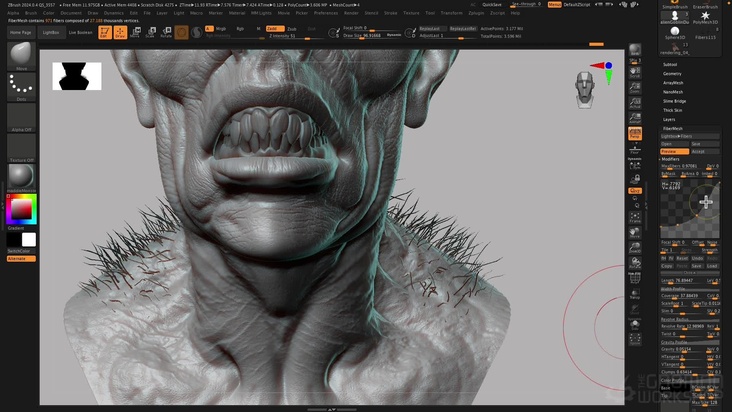732x412 pixels.
Task: Toggle the lock camera icon
Action: [635, 179]
